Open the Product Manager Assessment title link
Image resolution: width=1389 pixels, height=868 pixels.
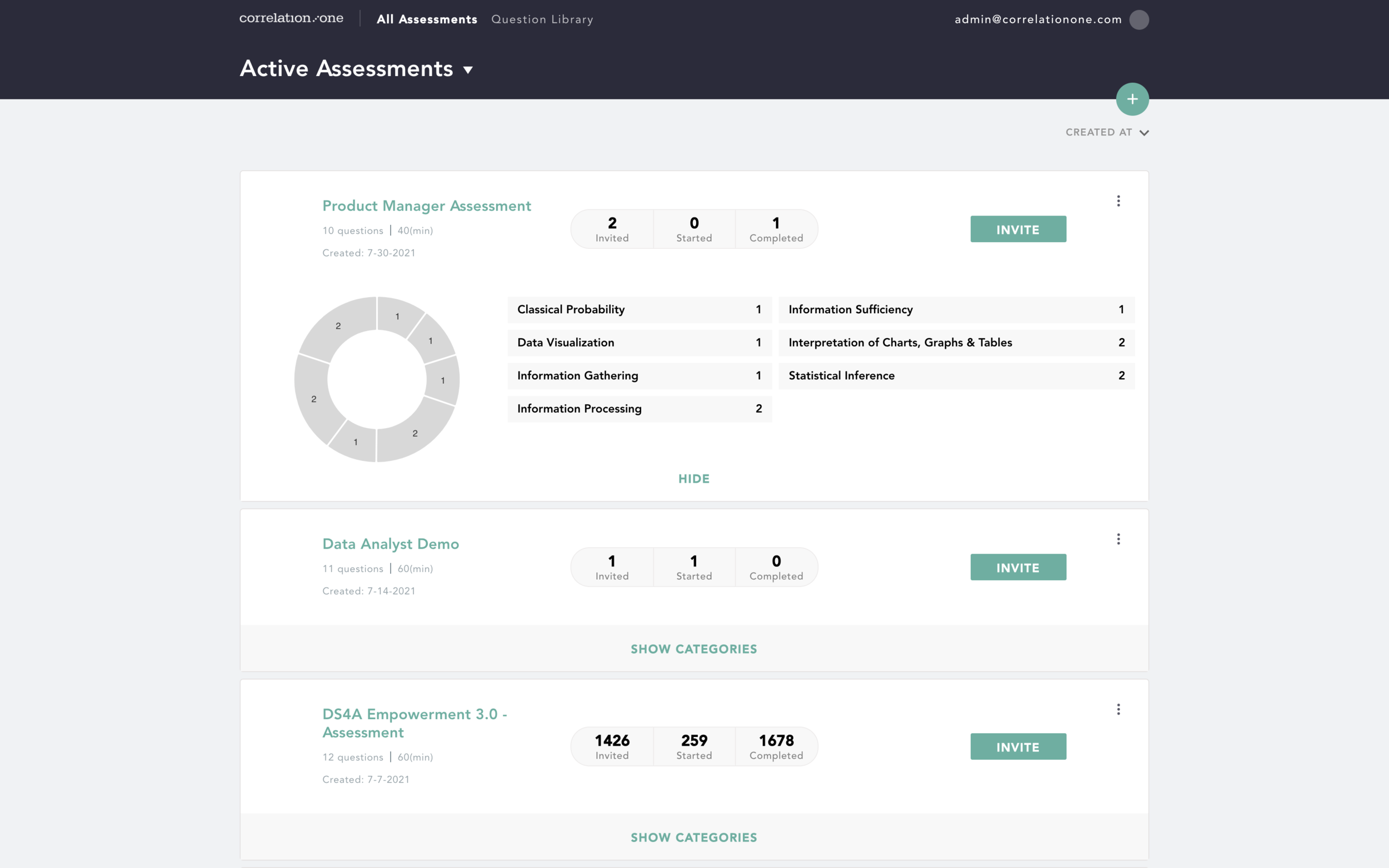[x=426, y=206]
